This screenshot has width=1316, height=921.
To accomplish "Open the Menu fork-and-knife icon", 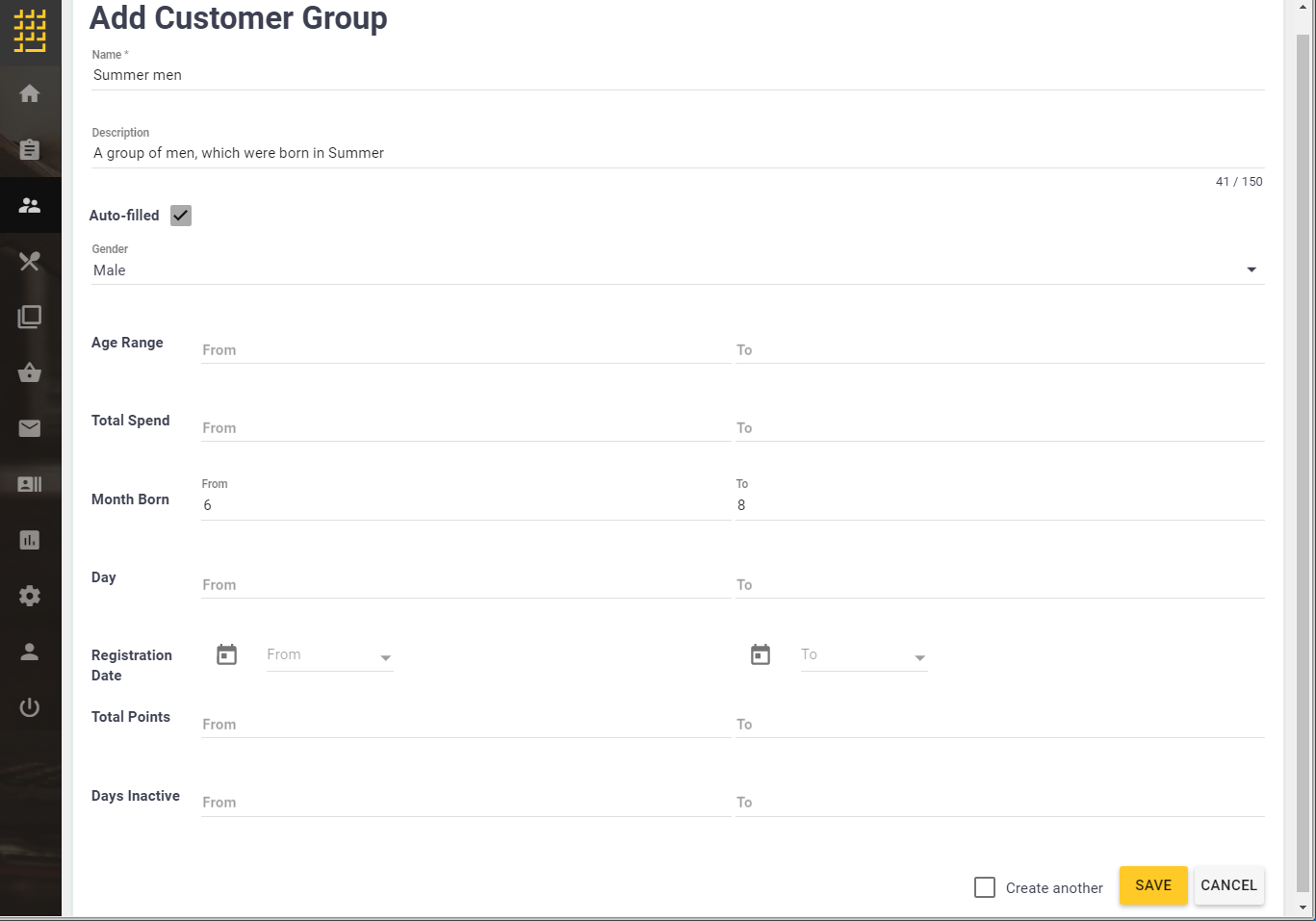I will point(30,261).
